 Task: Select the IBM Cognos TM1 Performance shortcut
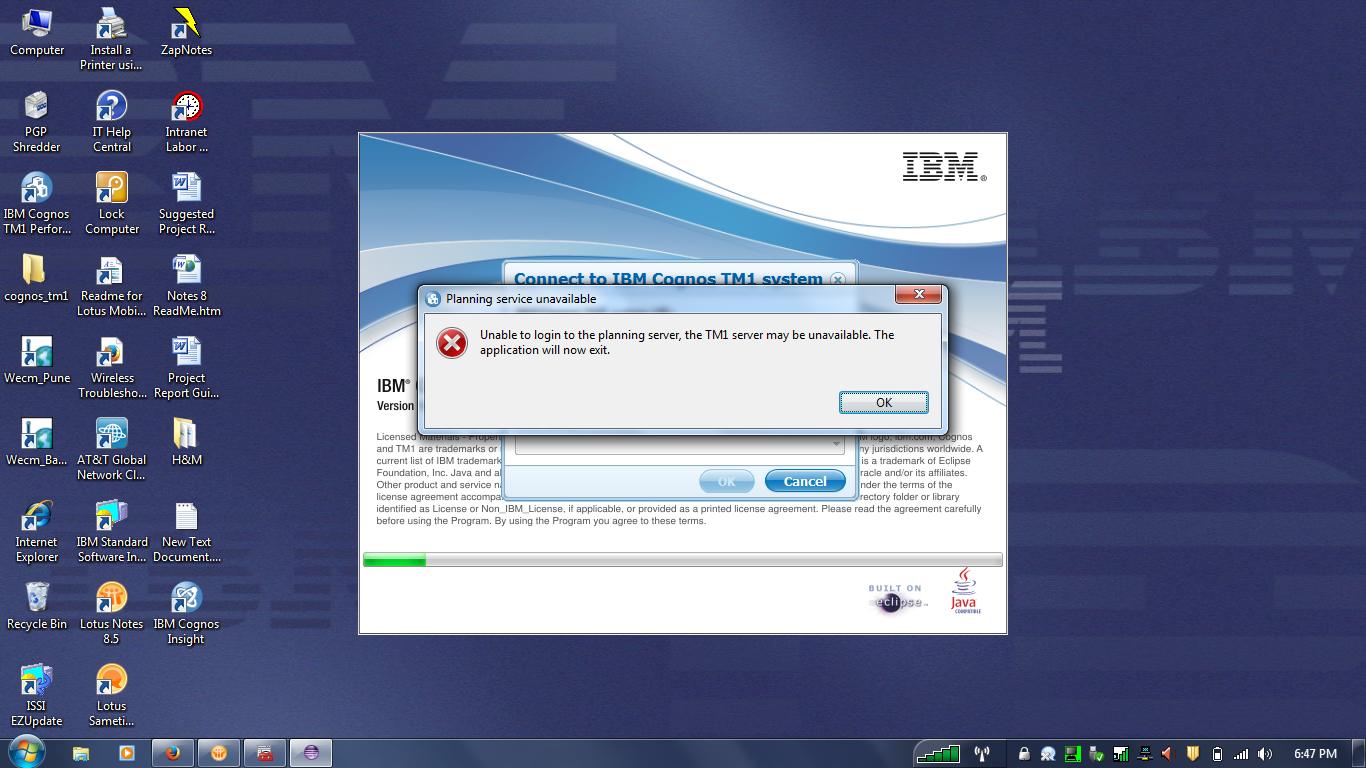pyautogui.click(x=37, y=203)
